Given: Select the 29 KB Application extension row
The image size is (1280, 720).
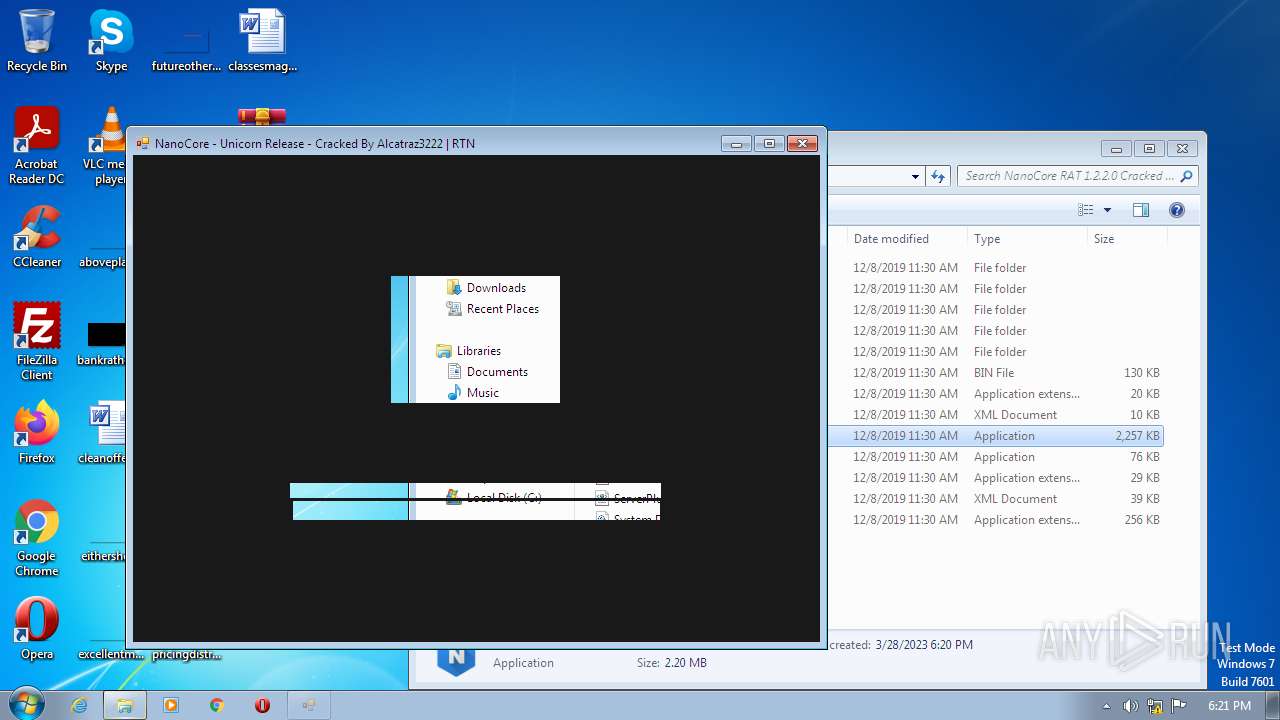Looking at the screenshot, I should click(x=995, y=478).
